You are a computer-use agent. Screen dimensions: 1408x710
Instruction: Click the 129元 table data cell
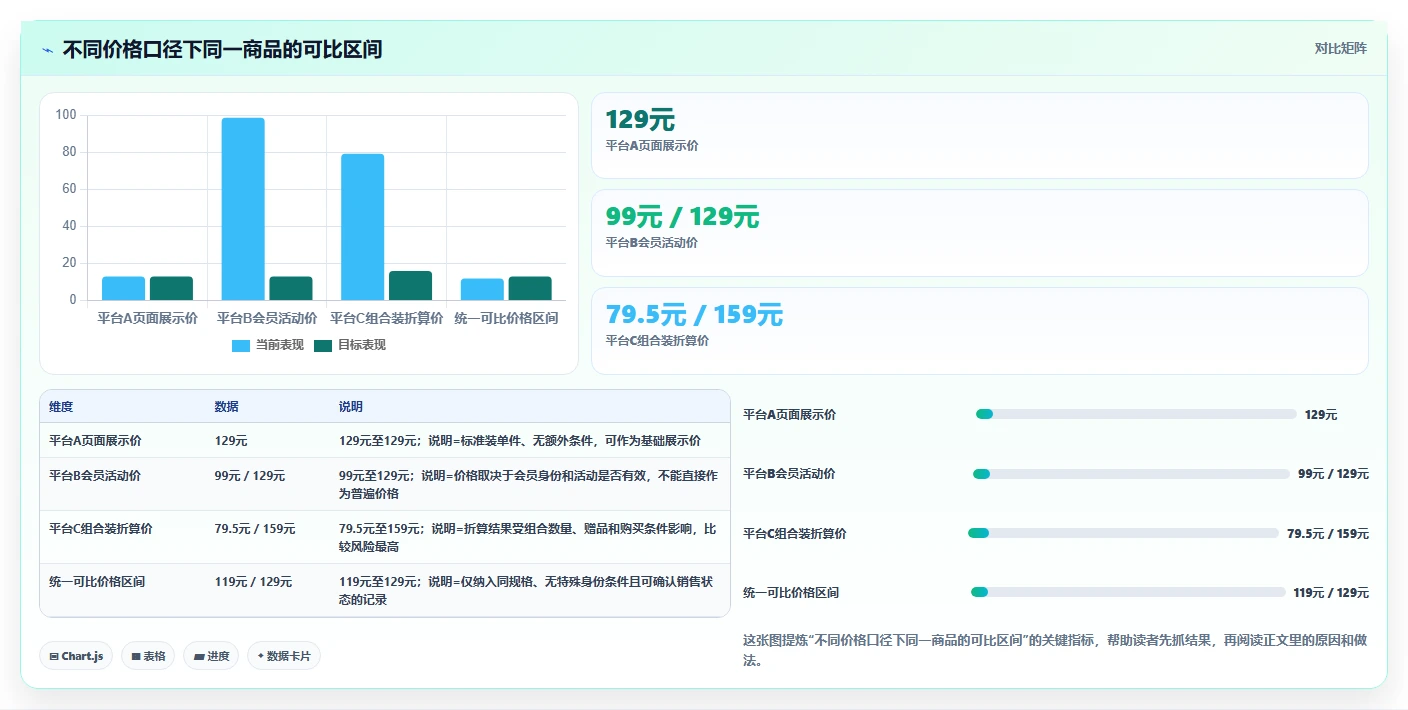click(231, 440)
